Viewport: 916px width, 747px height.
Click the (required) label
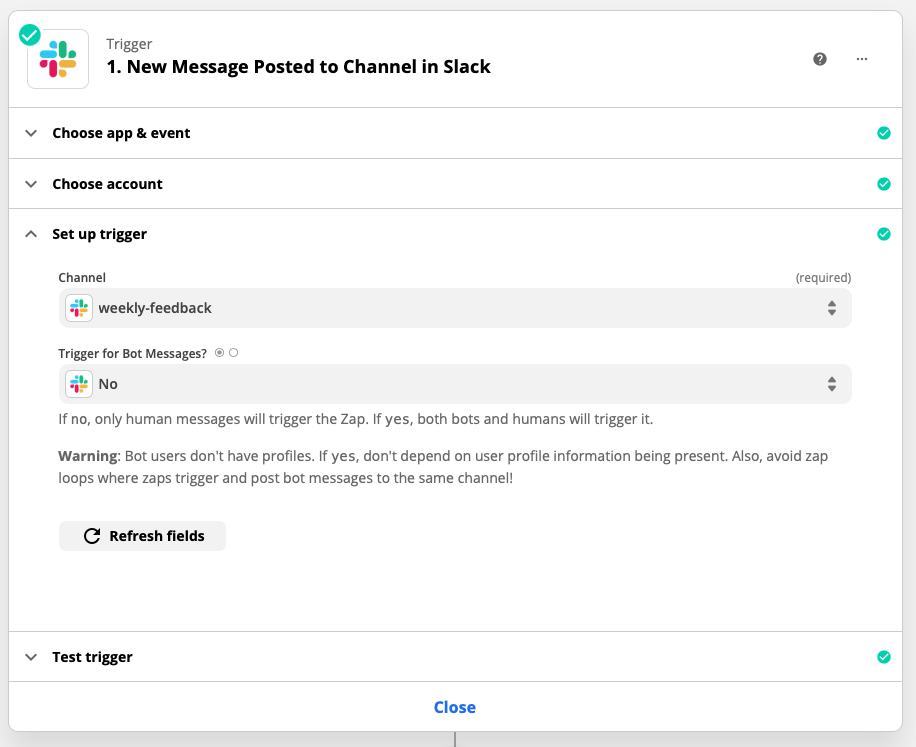click(x=823, y=277)
